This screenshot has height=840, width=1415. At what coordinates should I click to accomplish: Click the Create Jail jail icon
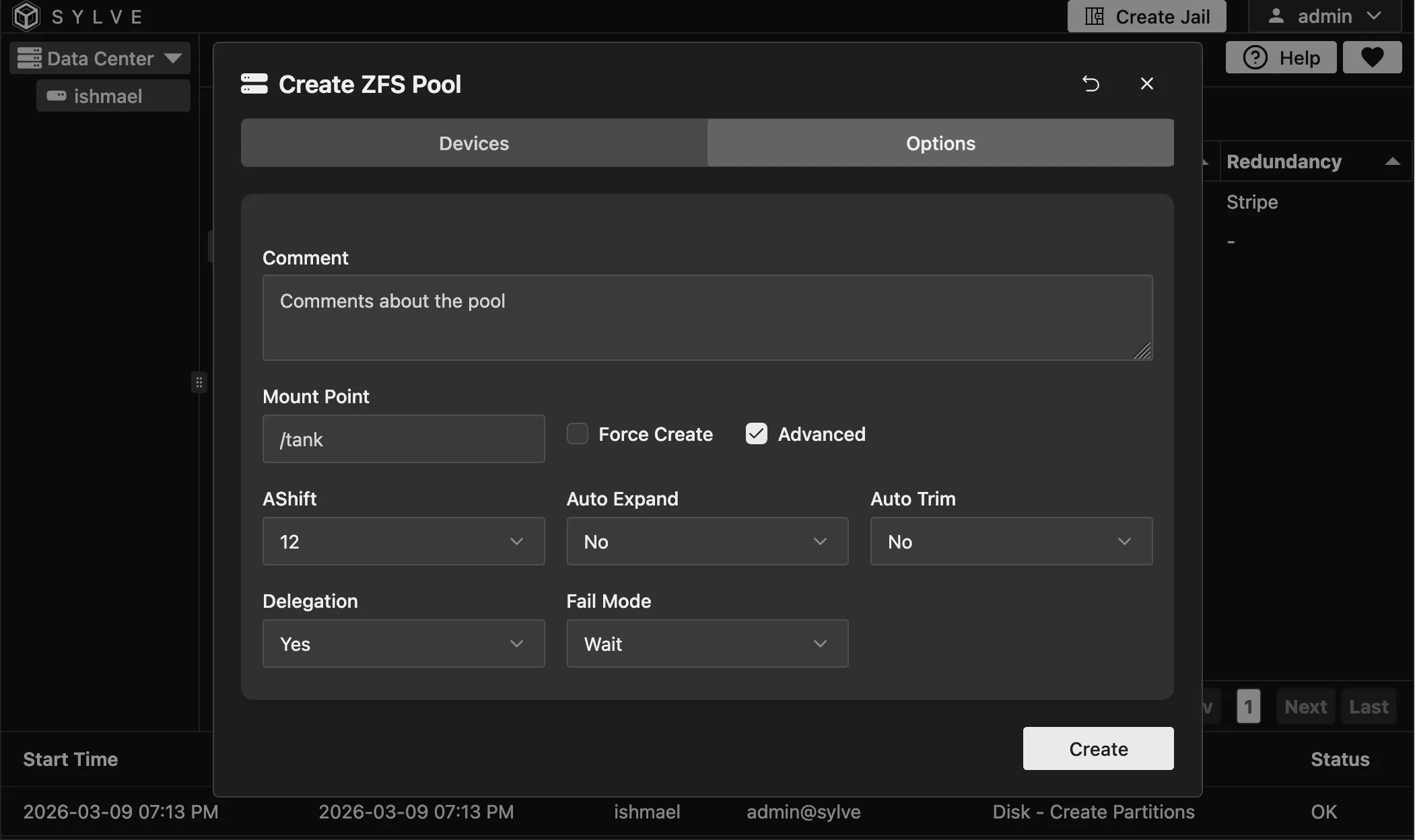pyautogui.click(x=1096, y=15)
